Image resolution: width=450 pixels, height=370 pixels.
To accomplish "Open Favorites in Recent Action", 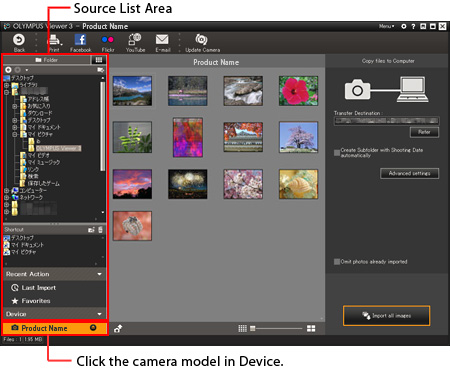I will (x=36, y=301).
